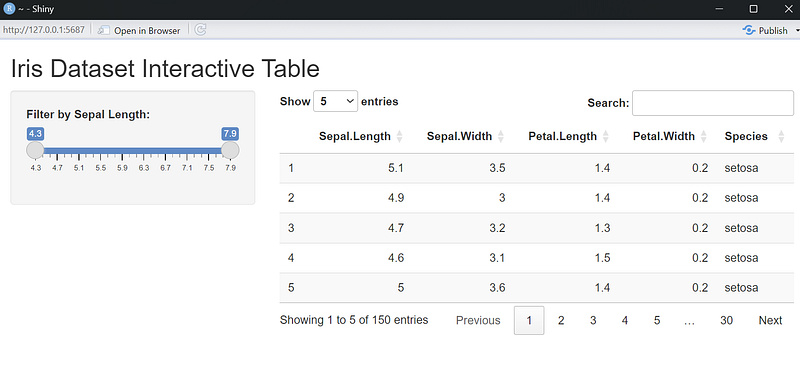Click cell value 4.6 in row 4
800x390 pixels.
396,258
